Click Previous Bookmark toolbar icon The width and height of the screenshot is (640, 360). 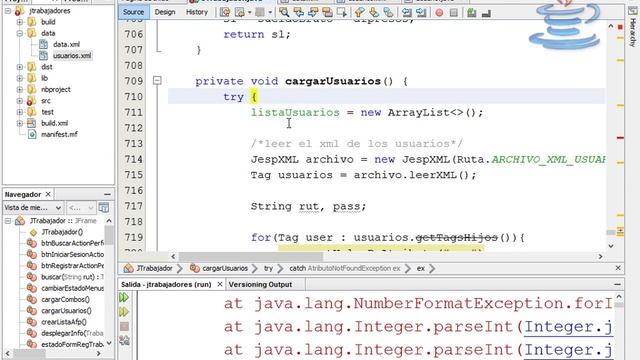tap(360, 12)
